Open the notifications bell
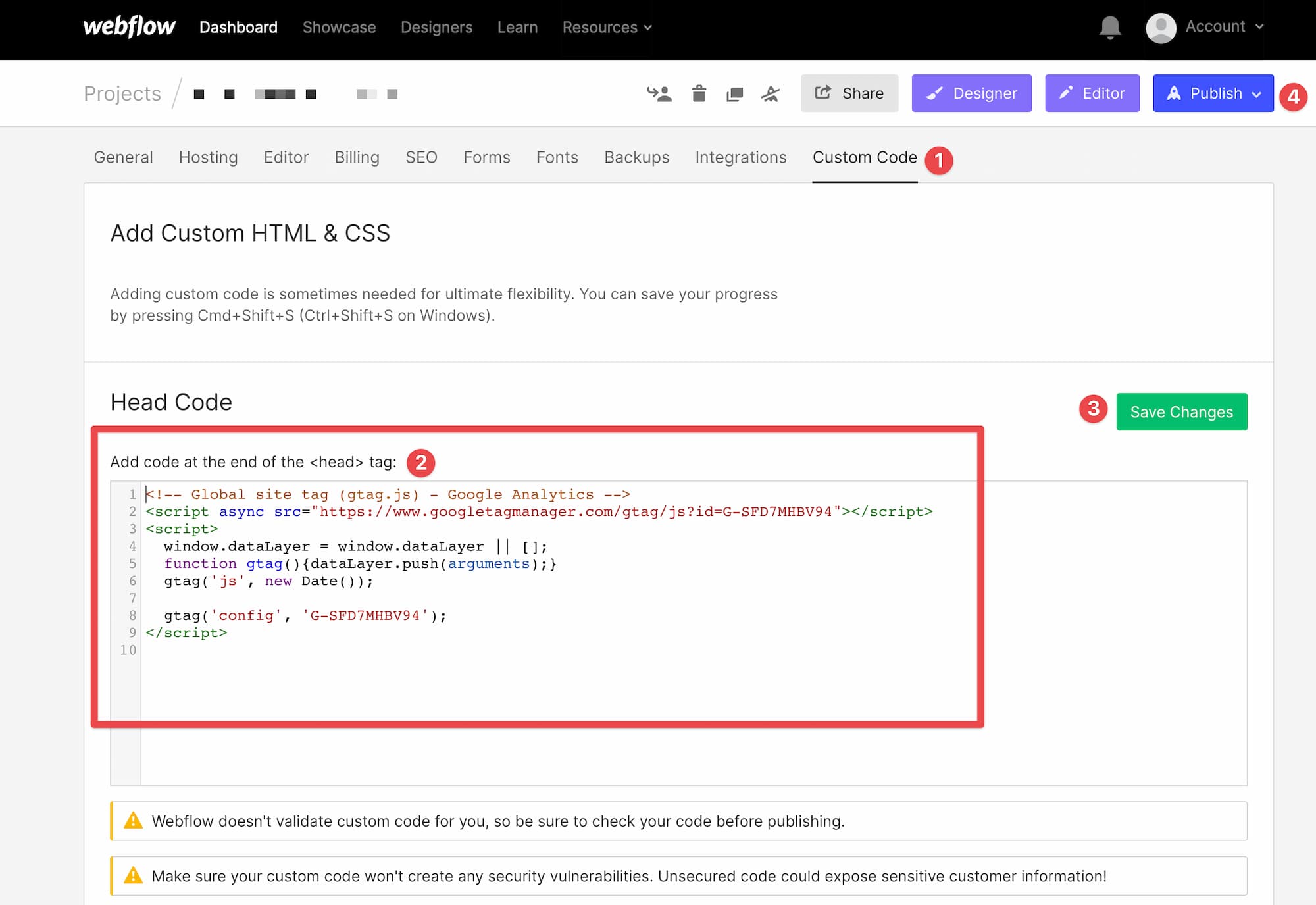The image size is (1316, 905). (1110, 27)
